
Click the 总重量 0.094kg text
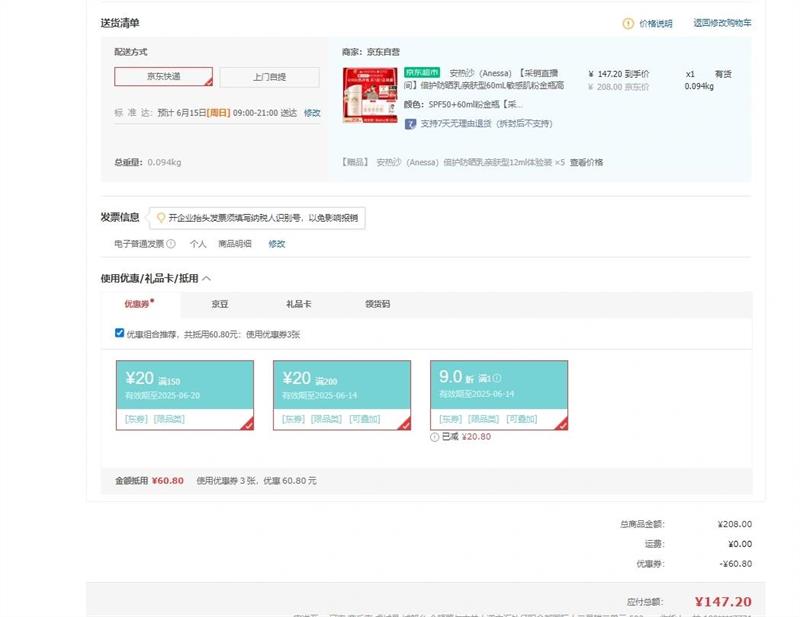pos(148,162)
